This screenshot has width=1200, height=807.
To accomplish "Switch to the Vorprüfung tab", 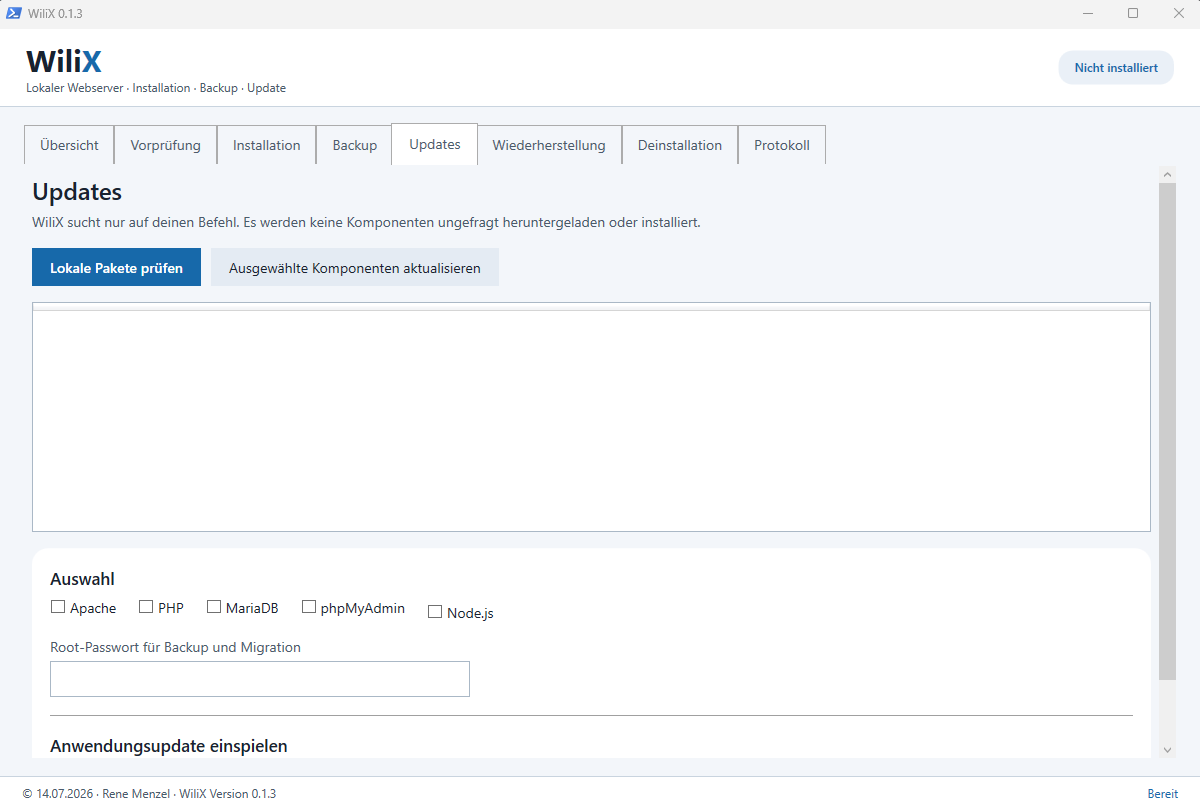I will coord(165,145).
